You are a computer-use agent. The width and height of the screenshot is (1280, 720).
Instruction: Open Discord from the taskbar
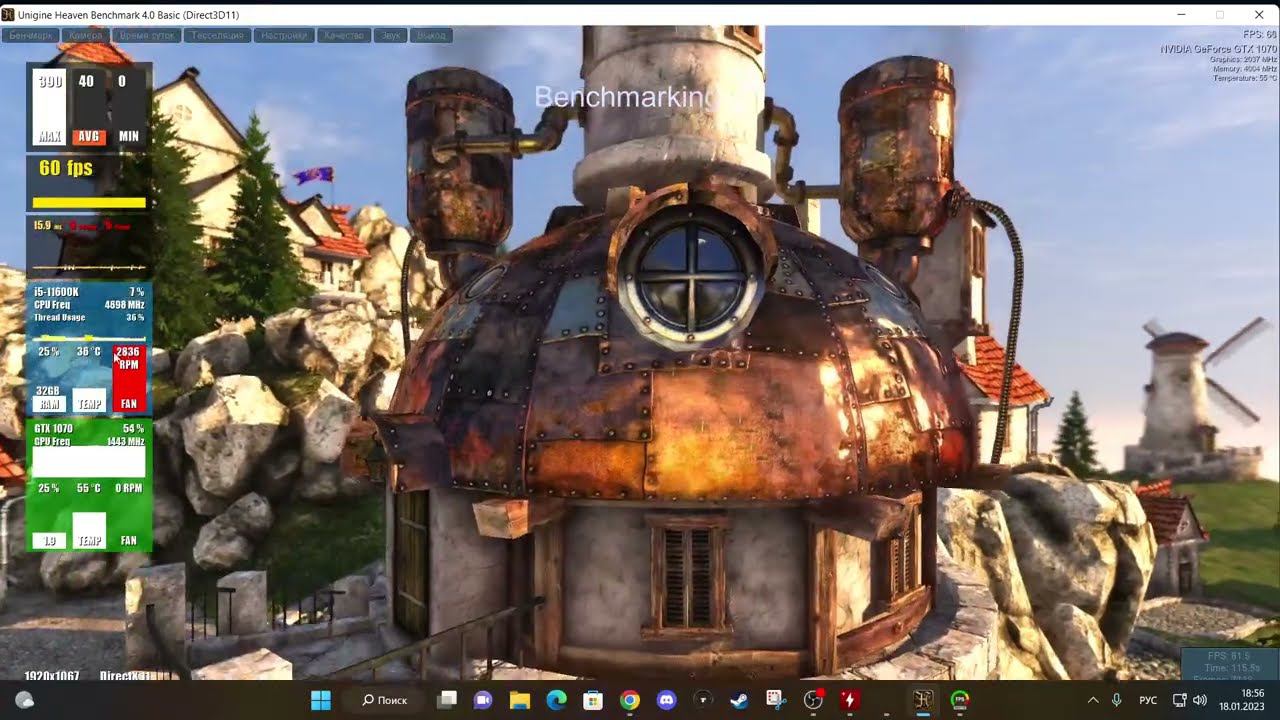click(x=666, y=700)
